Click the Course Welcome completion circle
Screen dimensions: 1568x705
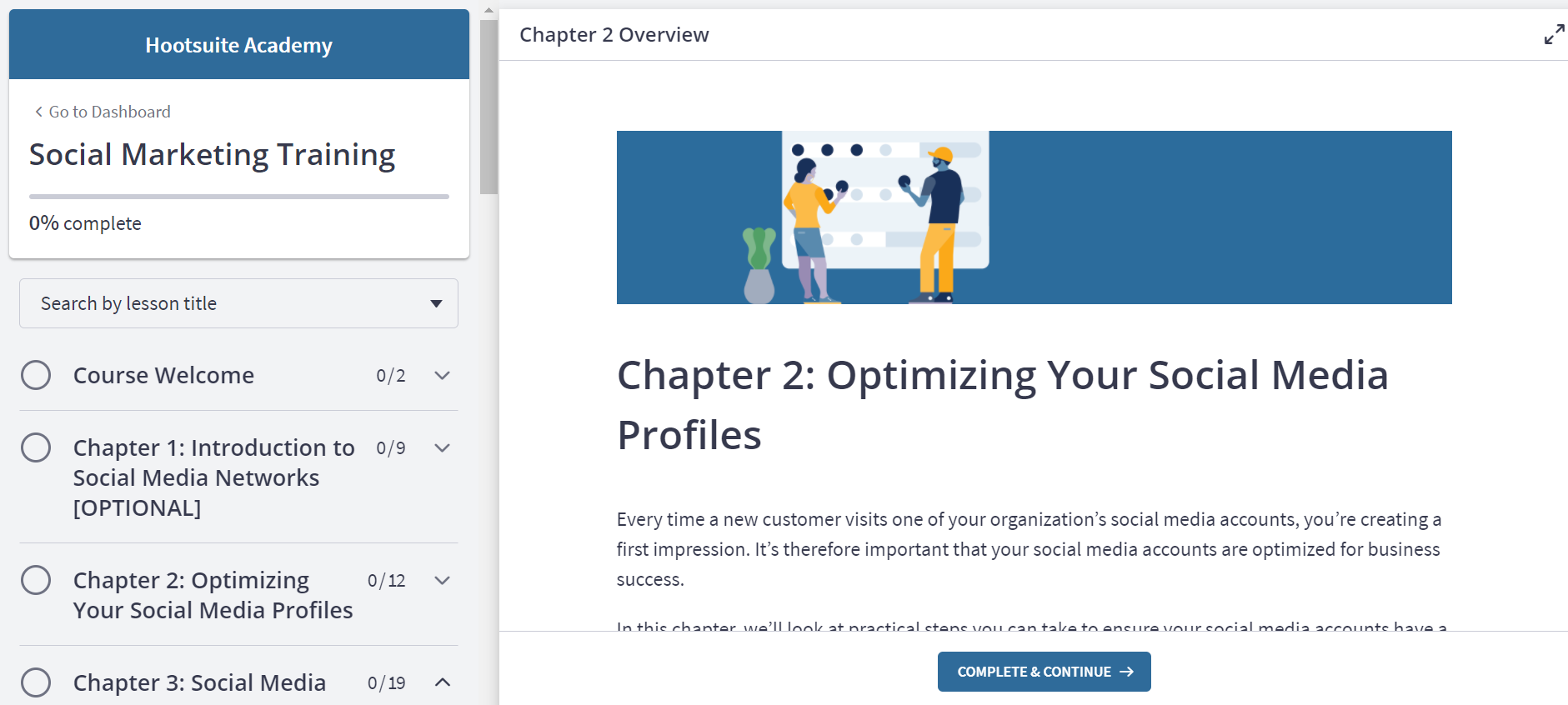(36, 375)
